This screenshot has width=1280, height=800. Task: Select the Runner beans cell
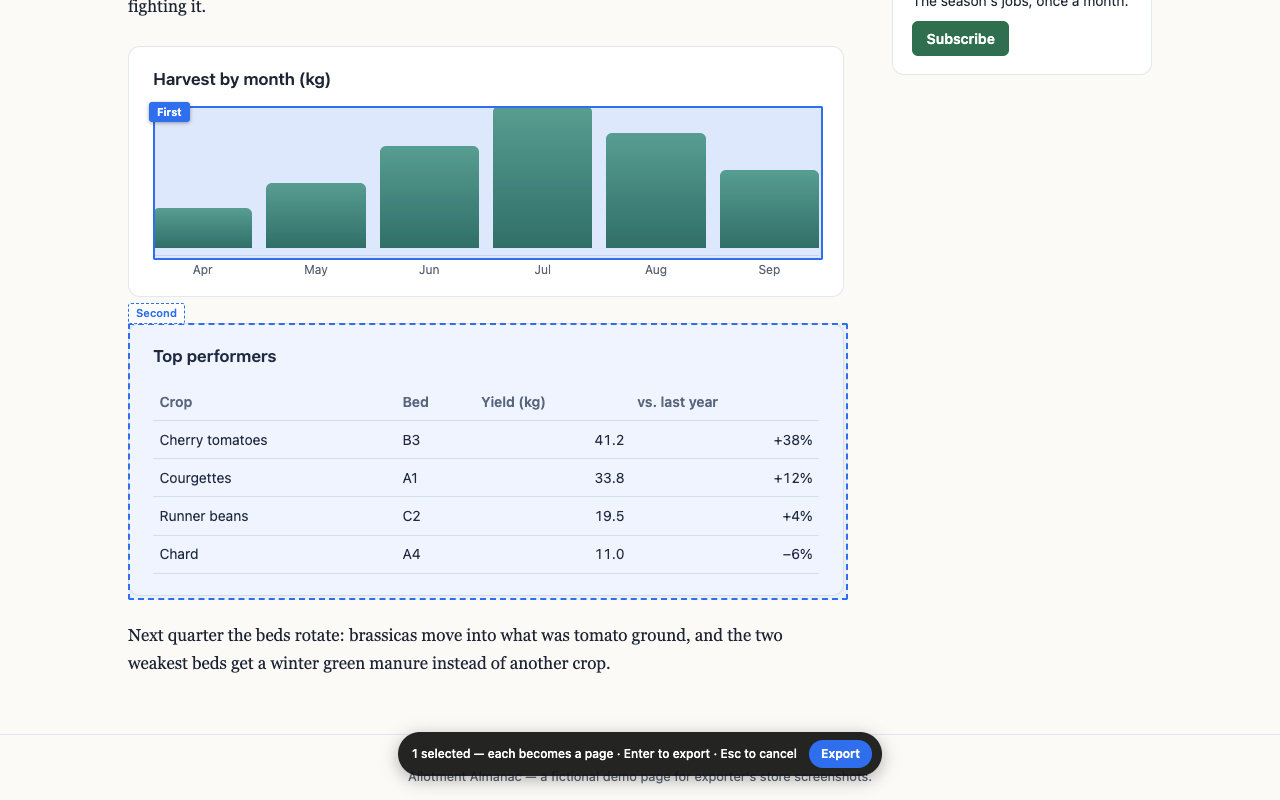[204, 516]
